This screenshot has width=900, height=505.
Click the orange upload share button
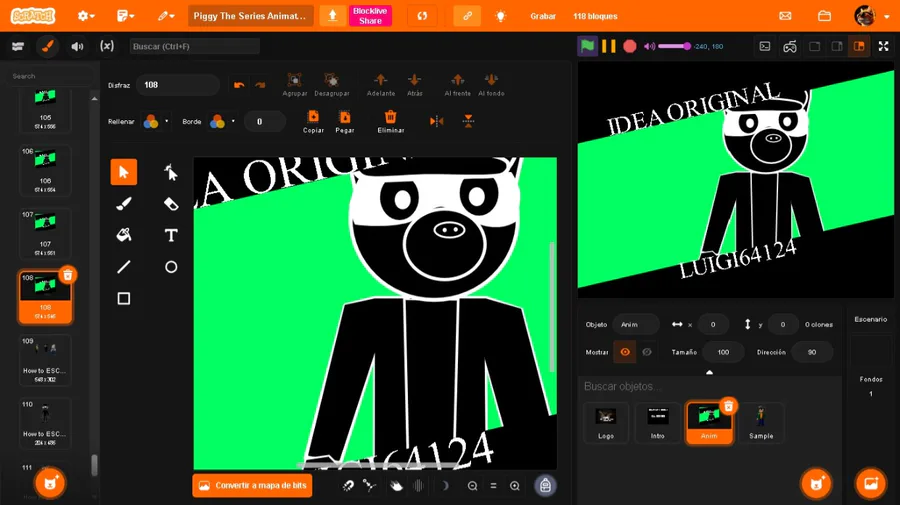coord(332,16)
